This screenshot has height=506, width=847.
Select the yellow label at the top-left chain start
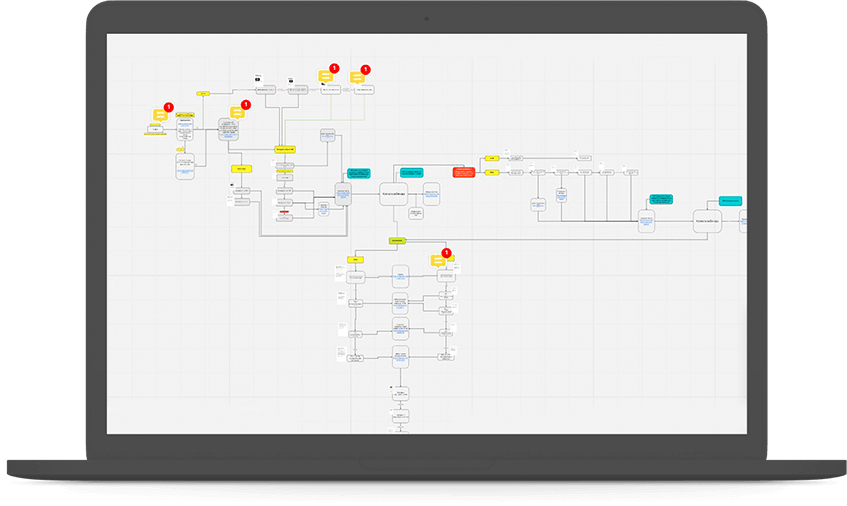203,93
